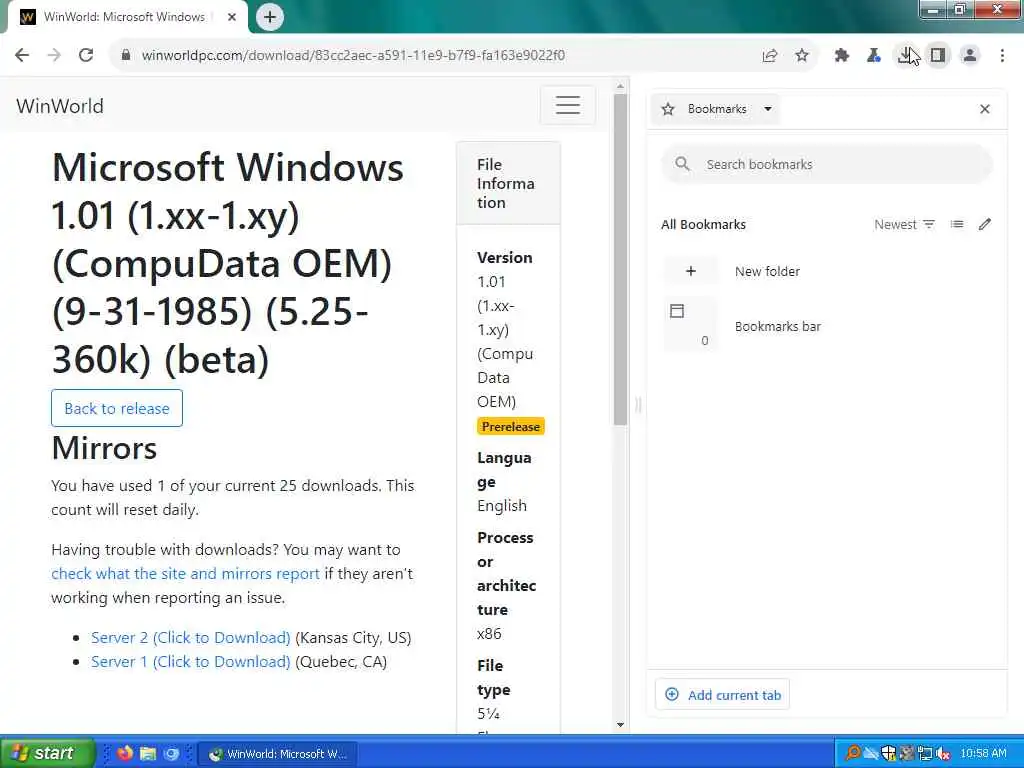Create a New folder in bookmarks
Viewport: 1024px width, 768px height.
(x=827, y=271)
